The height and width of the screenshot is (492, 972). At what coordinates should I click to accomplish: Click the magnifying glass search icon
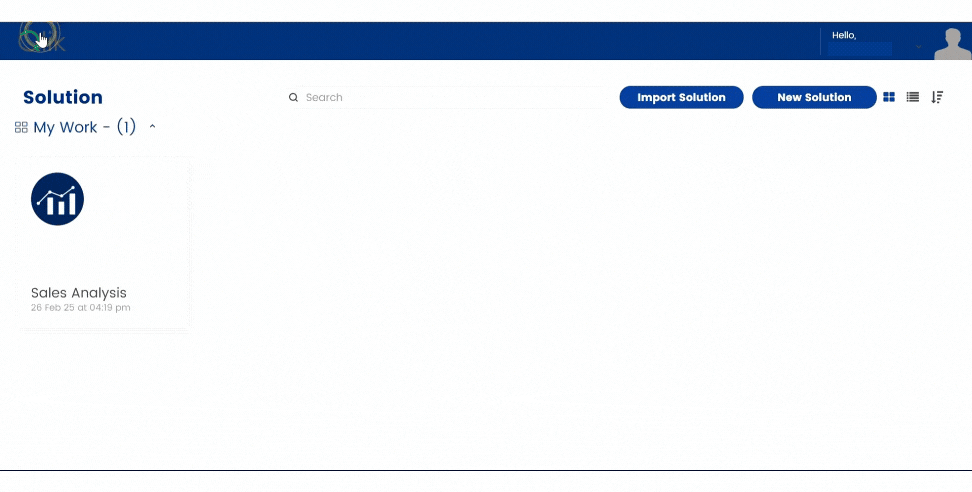coord(293,98)
